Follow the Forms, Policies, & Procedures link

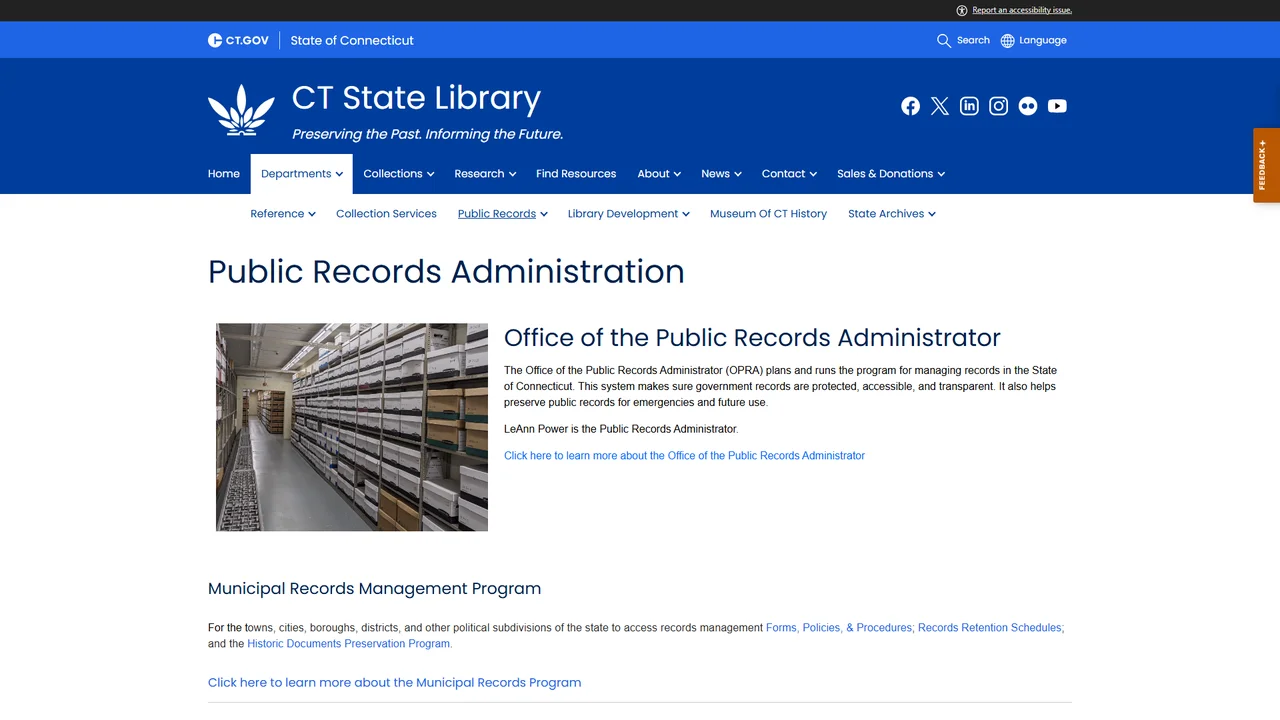coord(839,628)
